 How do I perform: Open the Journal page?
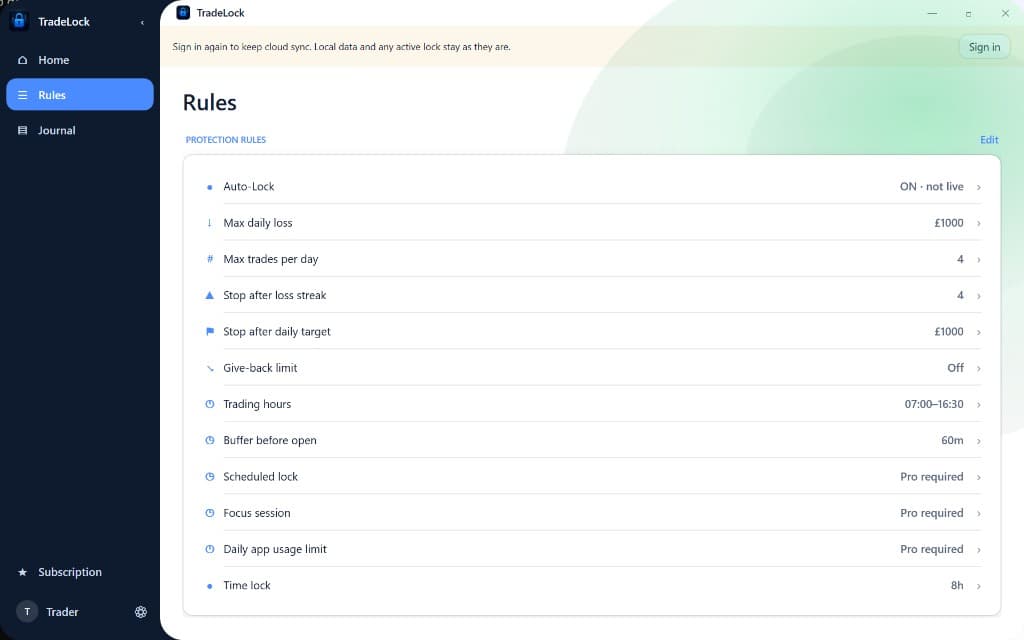click(x=80, y=130)
